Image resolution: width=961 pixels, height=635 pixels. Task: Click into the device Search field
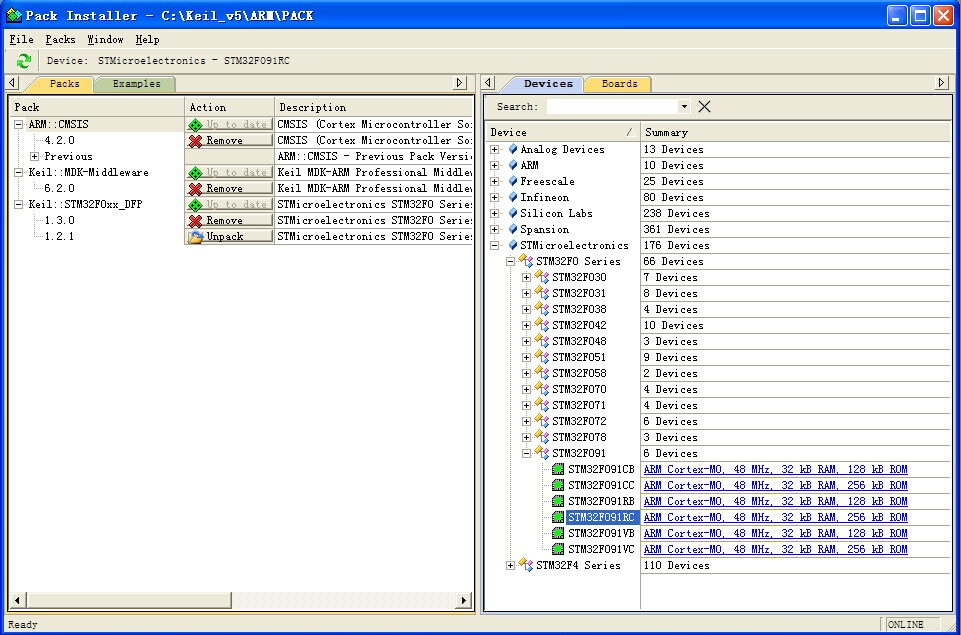pyautogui.click(x=613, y=107)
